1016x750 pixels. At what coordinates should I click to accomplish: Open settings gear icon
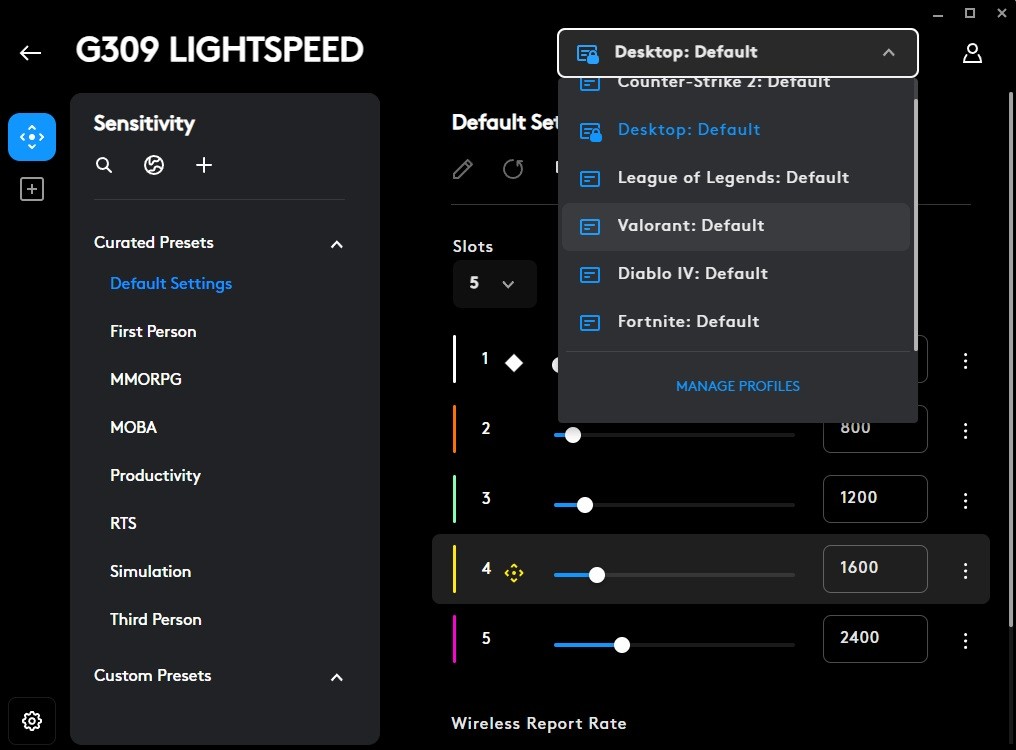click(x=32, y=720)
